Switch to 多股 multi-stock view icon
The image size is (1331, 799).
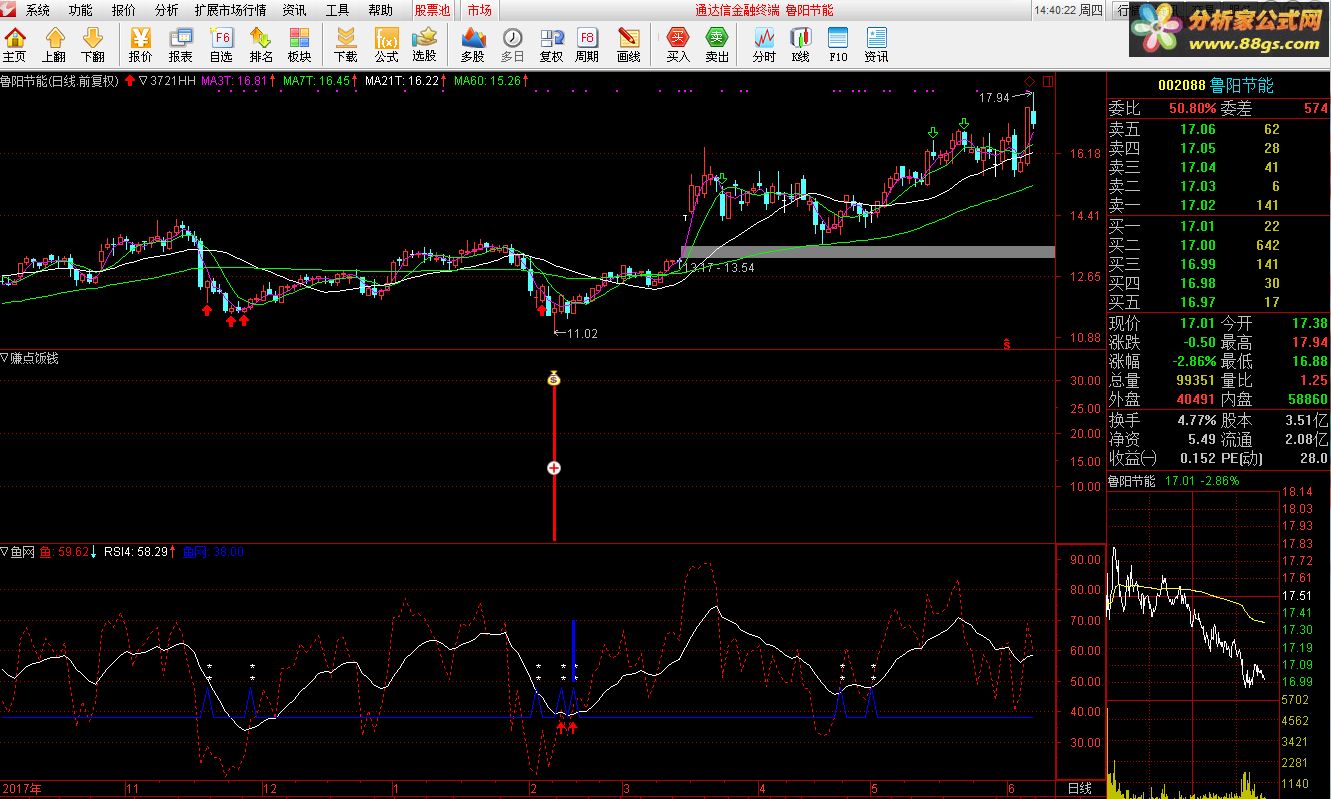[473, 45]
